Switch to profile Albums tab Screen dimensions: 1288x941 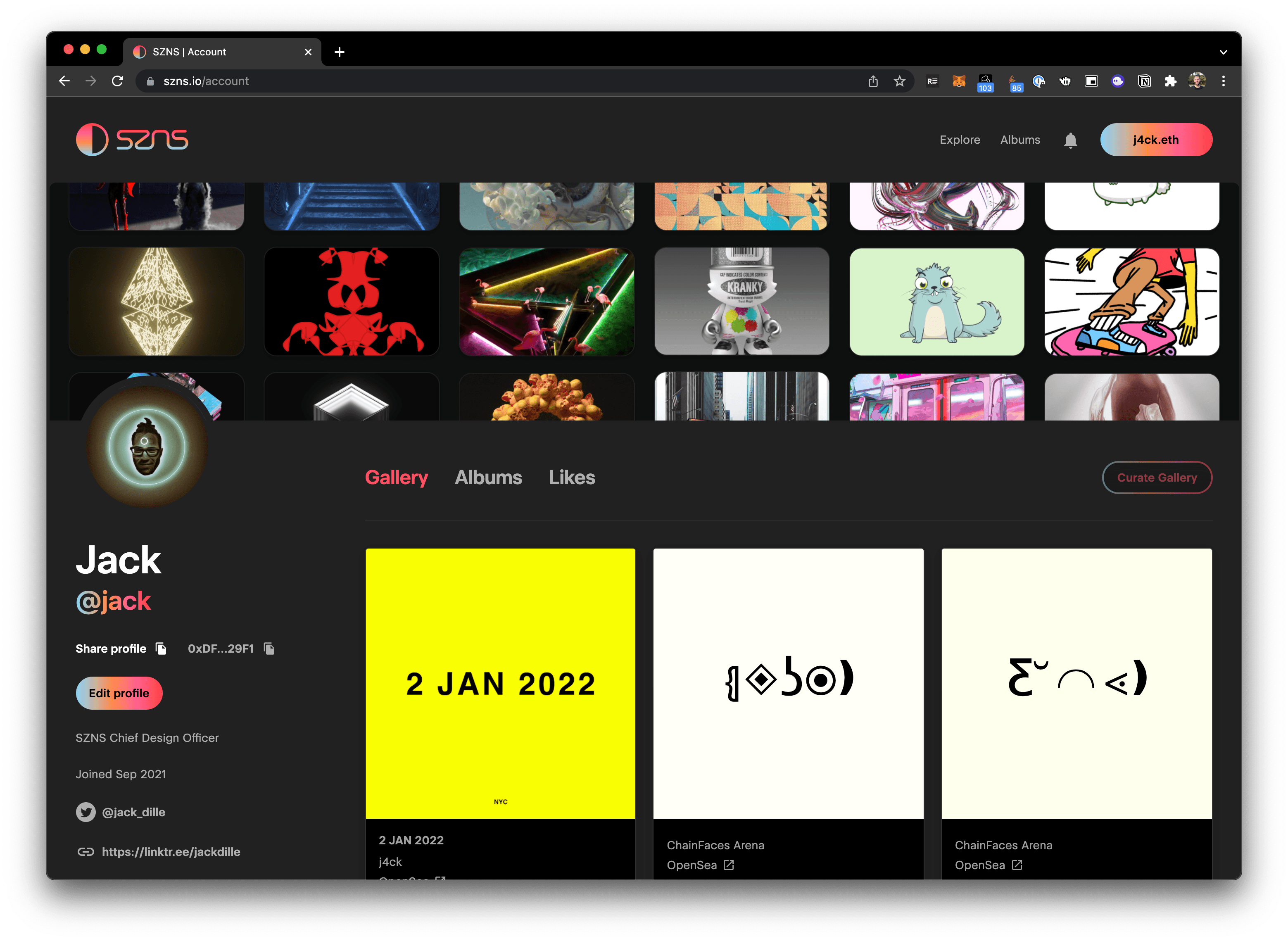click(x=488, y=478)
